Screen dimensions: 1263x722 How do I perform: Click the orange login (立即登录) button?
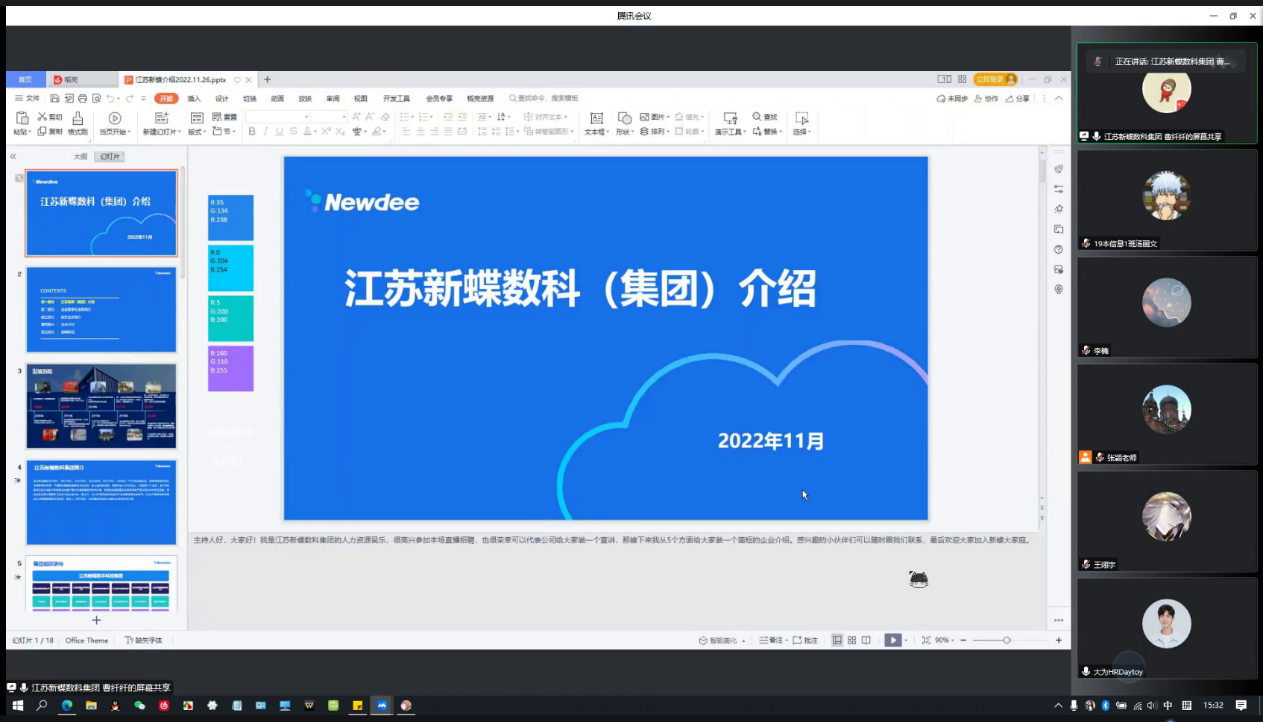995,79
